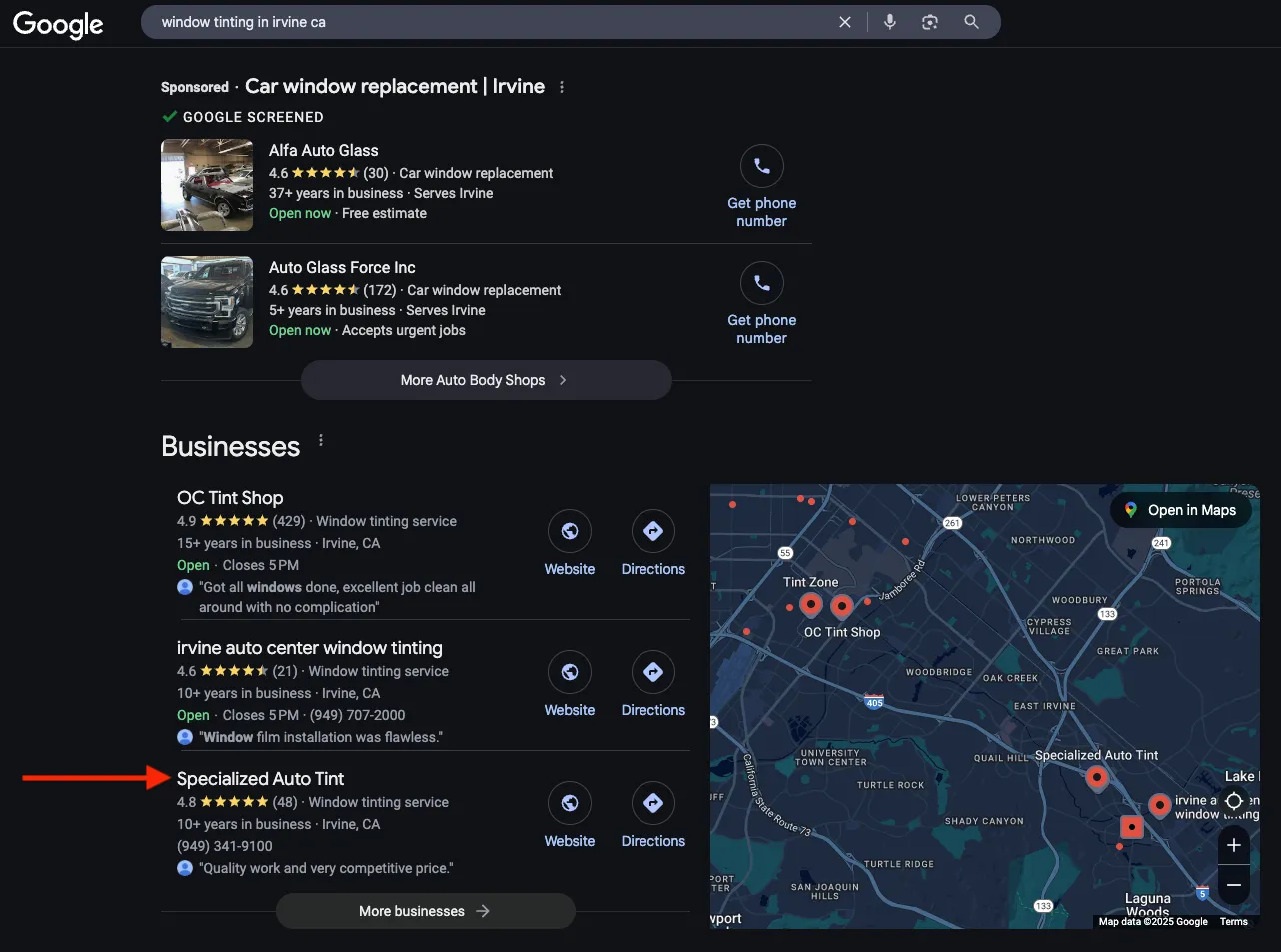Open the sponsored ad options menu
The width and height of the screenshot is (1281, 952).
click(562, 87)
